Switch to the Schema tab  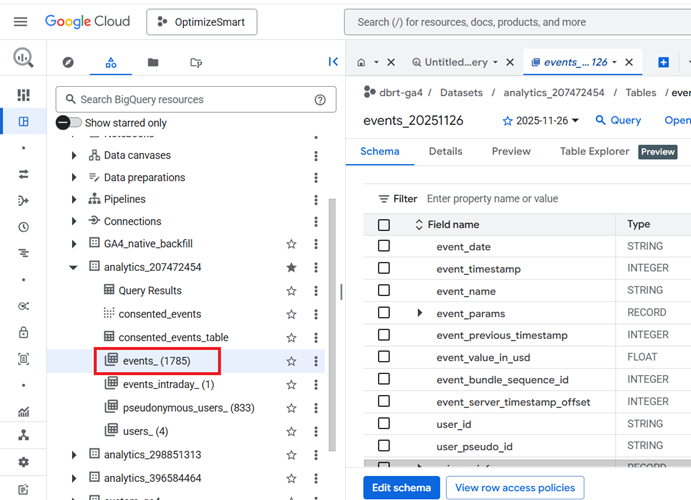pyautogui.click(x=379, y=151)
